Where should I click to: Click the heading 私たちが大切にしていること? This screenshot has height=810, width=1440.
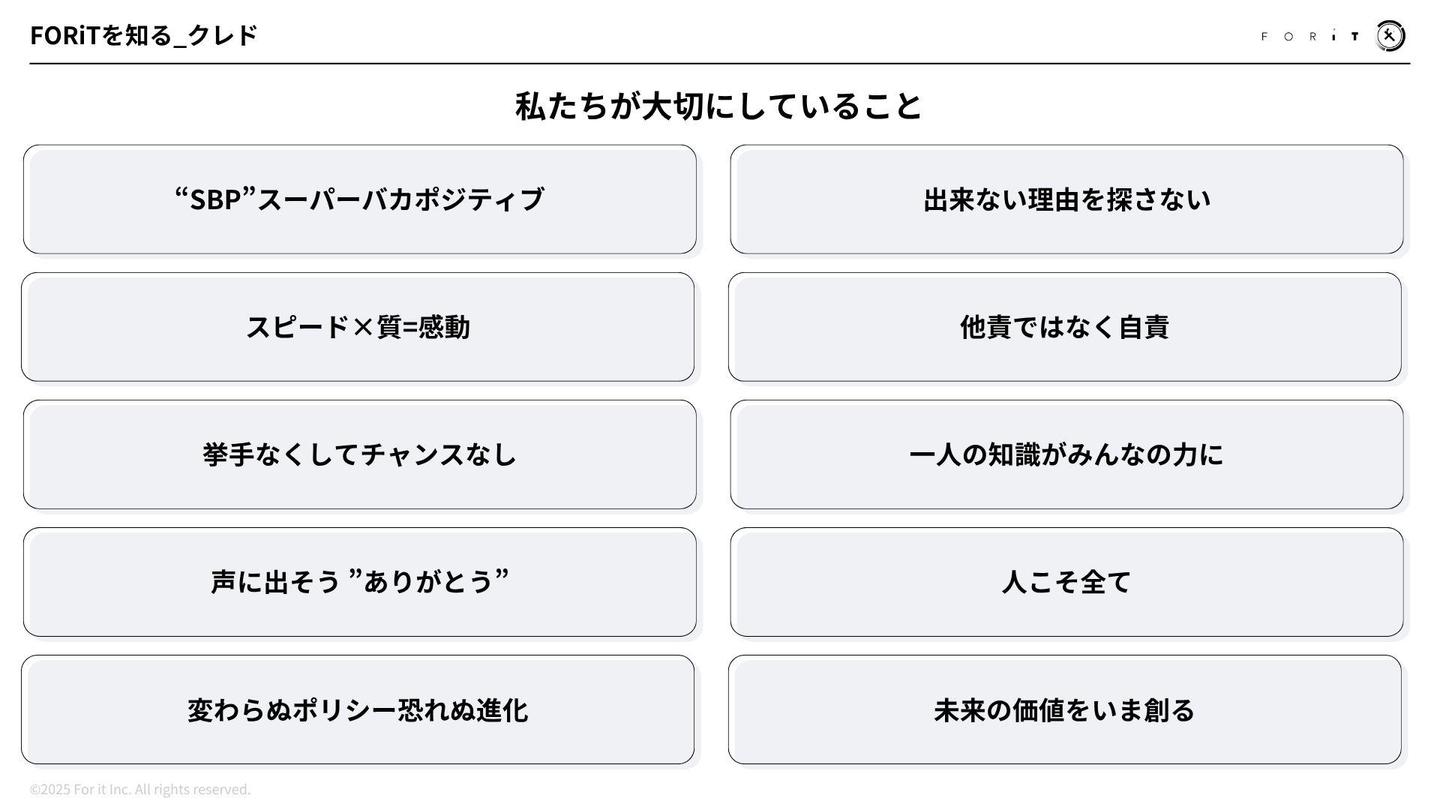719,106
